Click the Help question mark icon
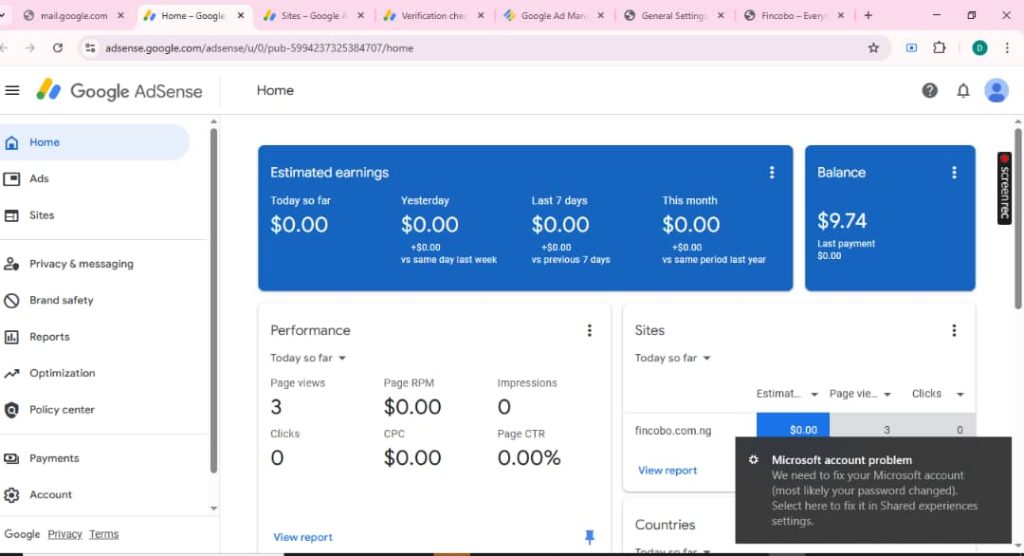Viewport: 1024px width, 556px height. click(x=930, y=91)
